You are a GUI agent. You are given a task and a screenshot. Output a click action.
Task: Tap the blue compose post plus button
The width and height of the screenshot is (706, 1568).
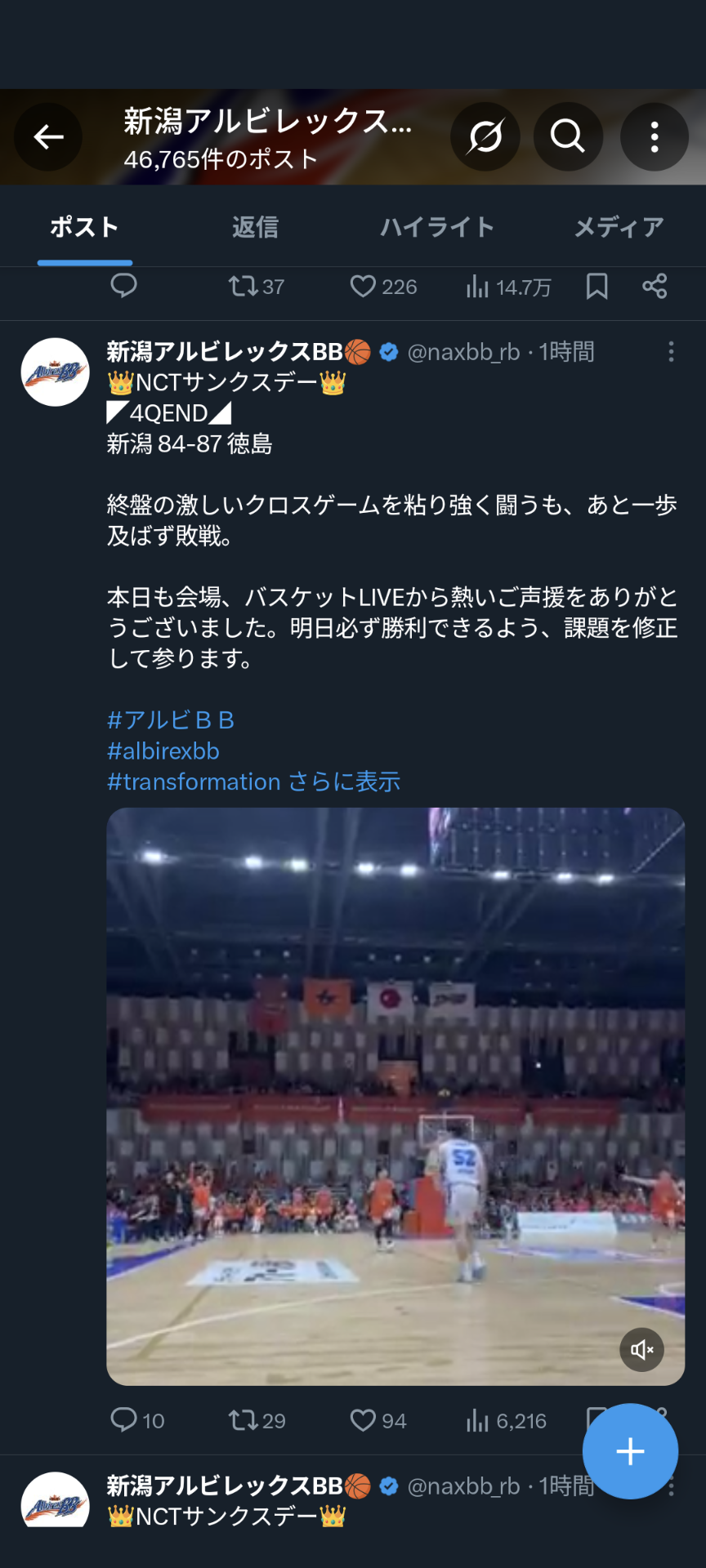click(630, 1451)
